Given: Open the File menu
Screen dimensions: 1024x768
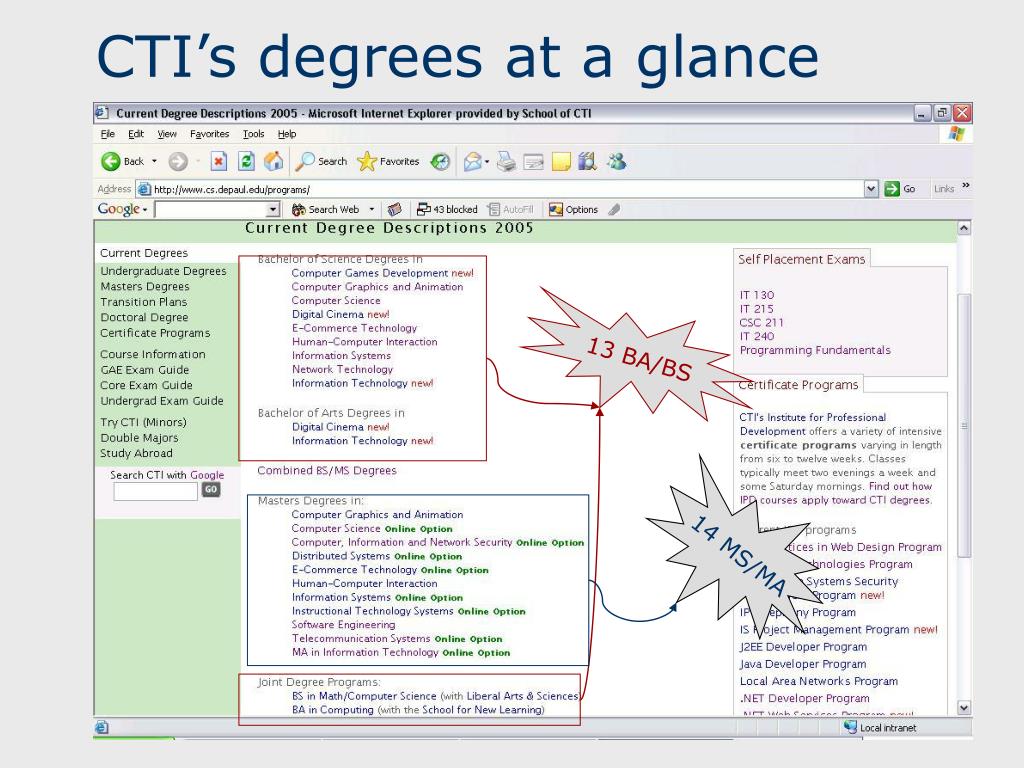Looking at the screenshot, I should click(108, 134).
